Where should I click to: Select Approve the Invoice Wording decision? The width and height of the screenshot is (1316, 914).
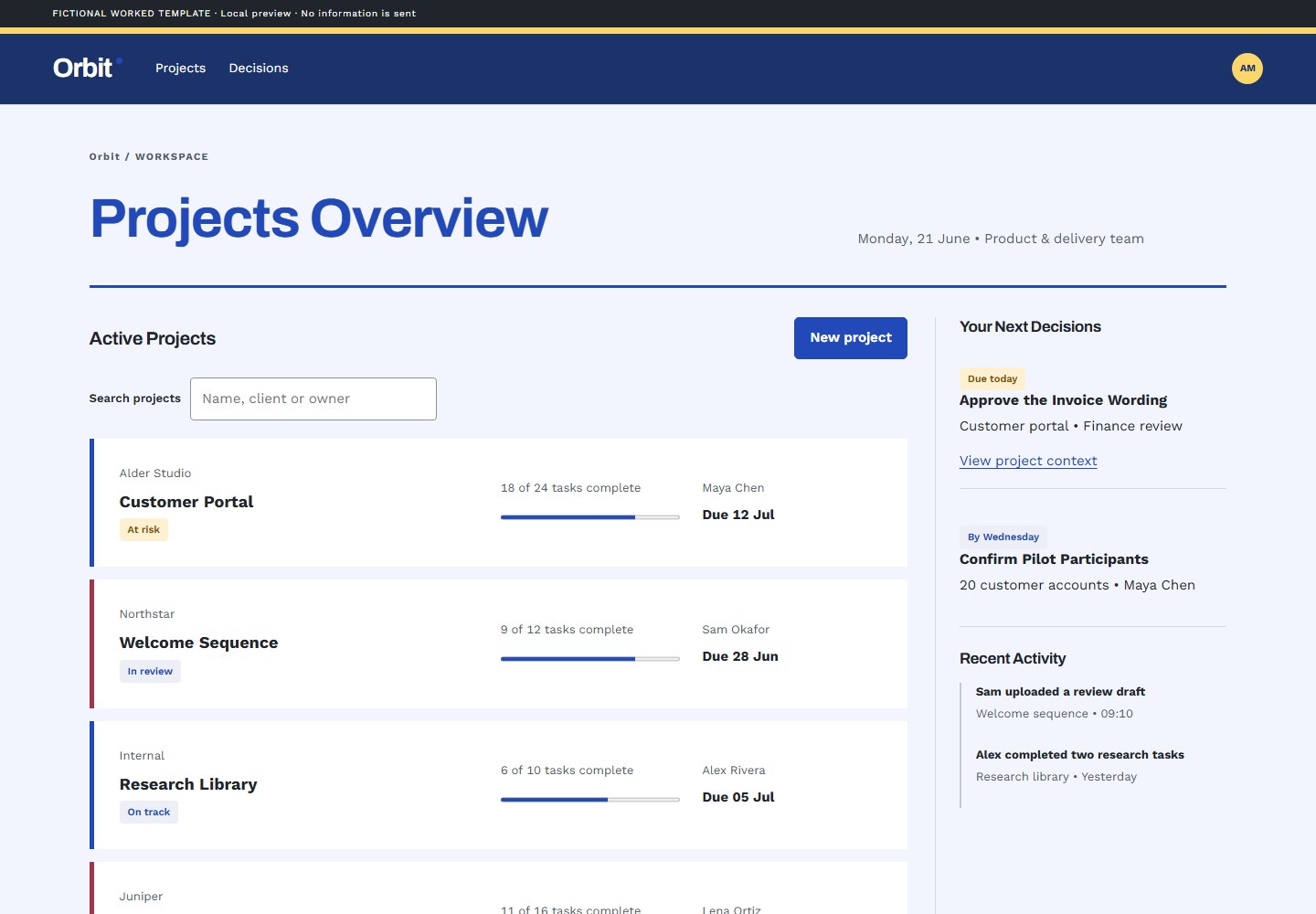pos(1063,400)
